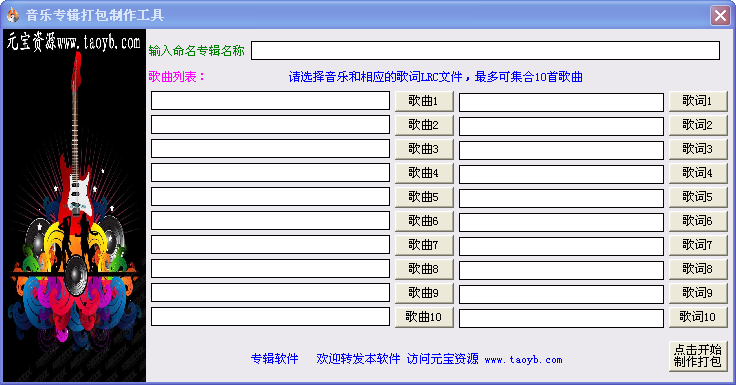Click the lyrics field beside 歌词4
Image resolution: width=736 pixels, height=385 pixels.
[x=561, y=174]
